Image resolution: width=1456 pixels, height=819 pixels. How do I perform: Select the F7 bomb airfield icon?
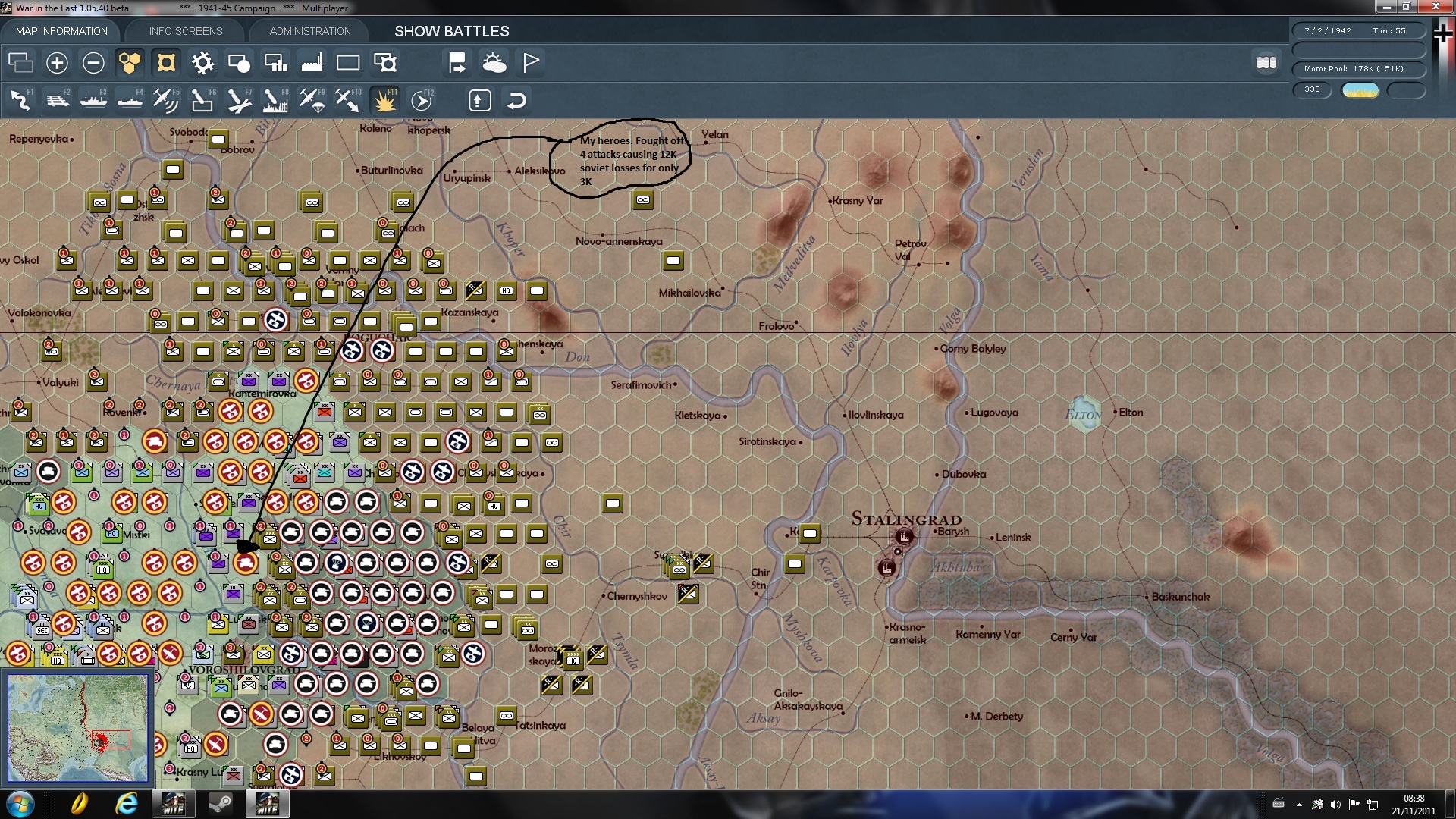239,100
